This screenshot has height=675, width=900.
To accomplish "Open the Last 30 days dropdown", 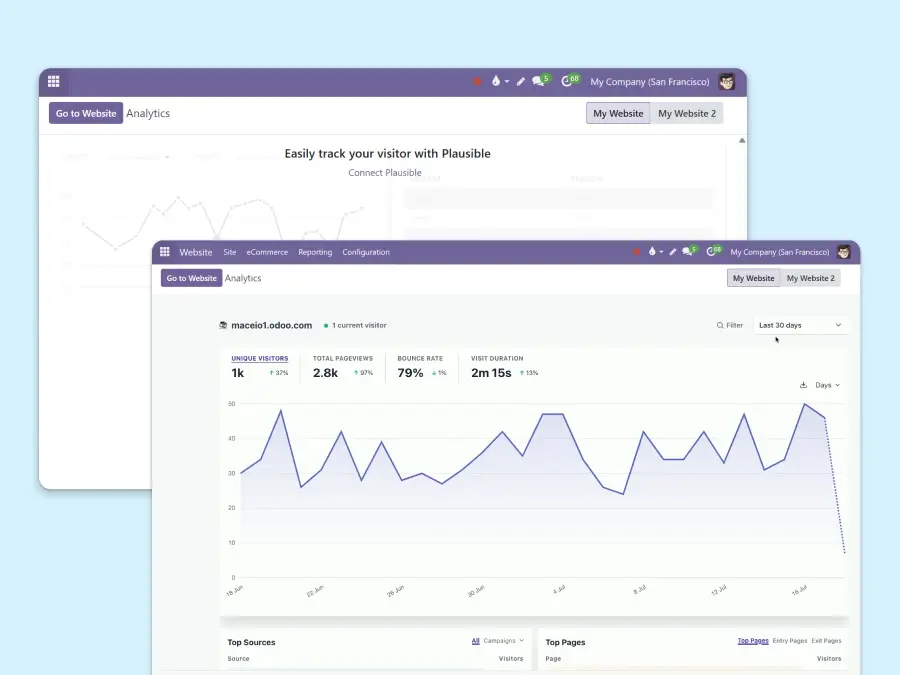I will coord(800,325).
